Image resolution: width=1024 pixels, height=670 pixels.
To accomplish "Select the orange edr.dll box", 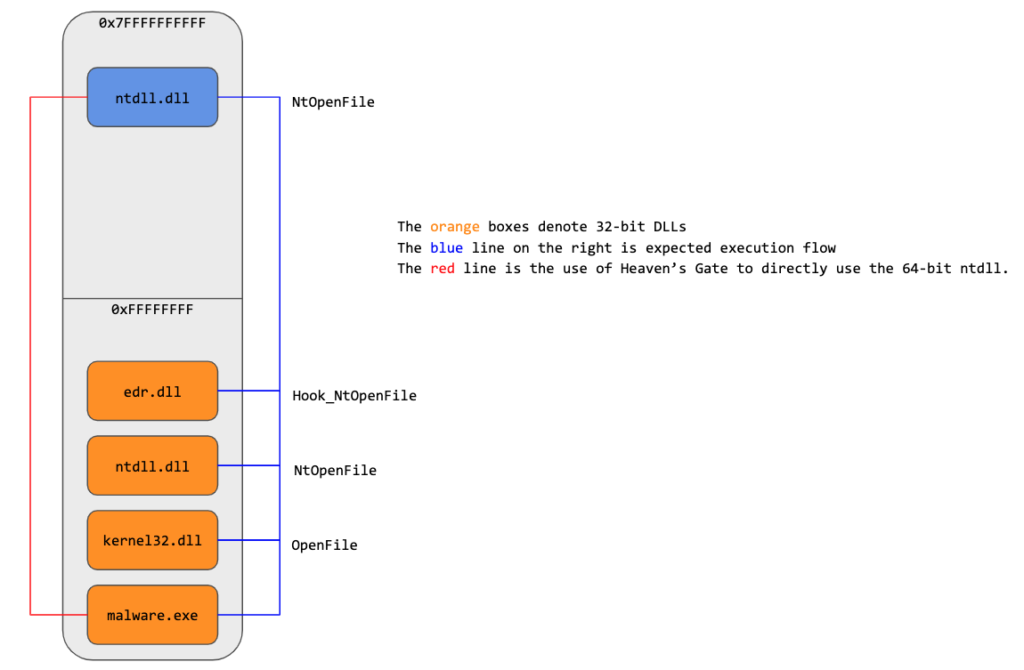I will (152, 391).
